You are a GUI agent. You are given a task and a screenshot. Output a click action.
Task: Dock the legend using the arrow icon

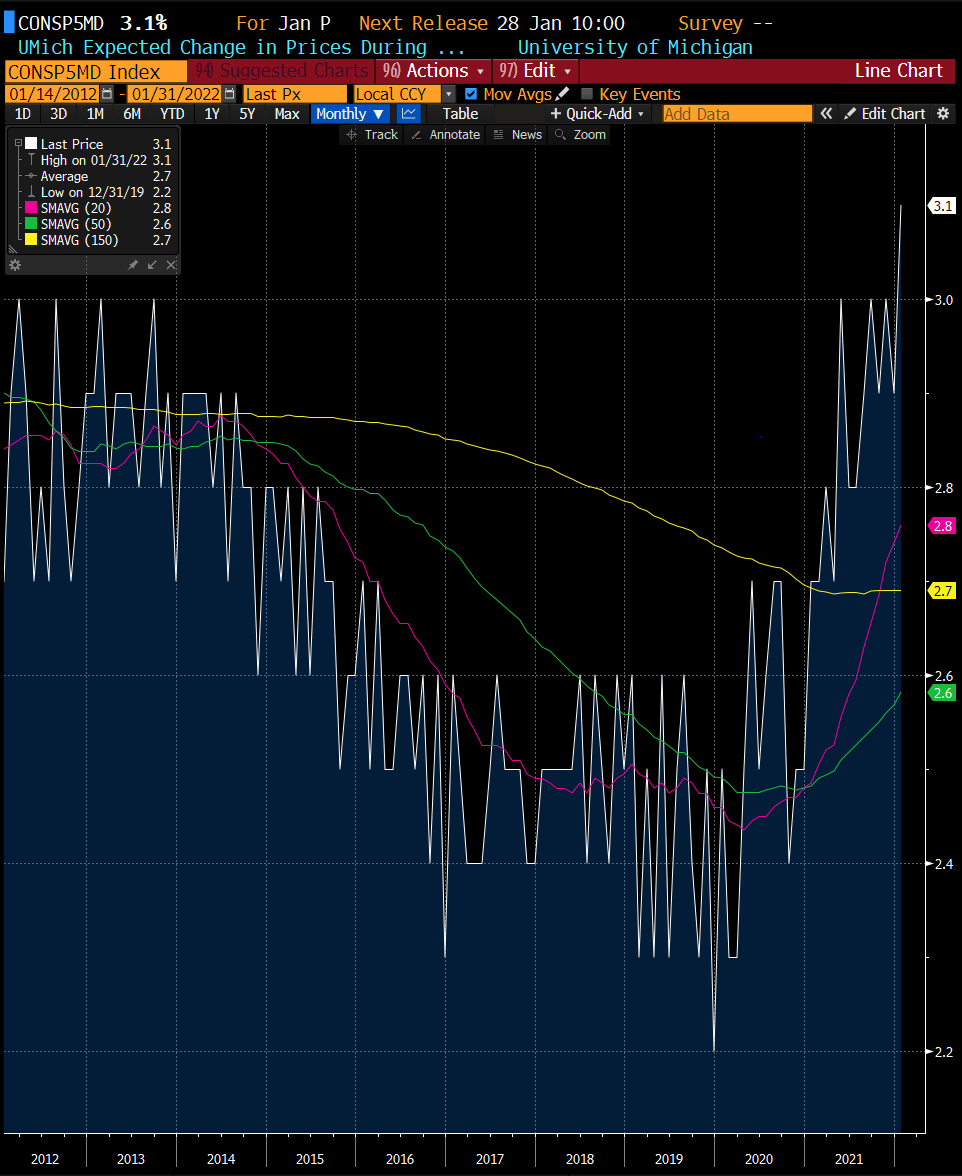point(152,265)
